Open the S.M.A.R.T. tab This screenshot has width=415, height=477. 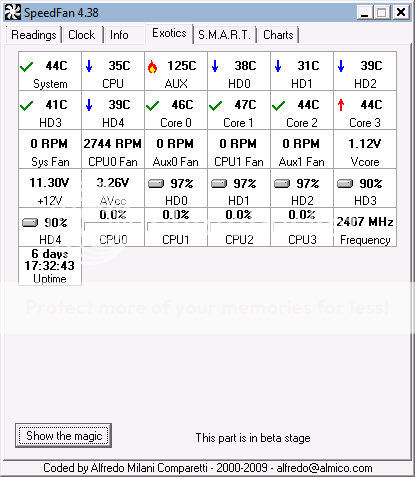tap(224, 35)
